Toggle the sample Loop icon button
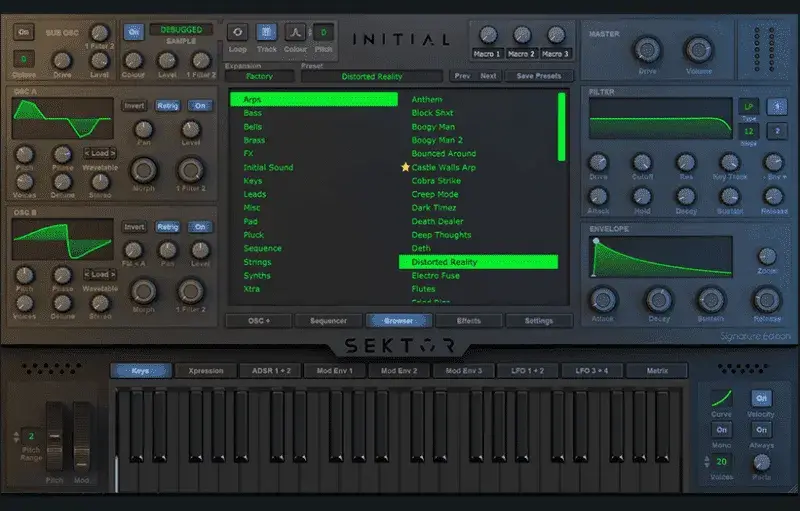Image resolution: width=800 pixels, height=511 pixels. pos(237,33)
